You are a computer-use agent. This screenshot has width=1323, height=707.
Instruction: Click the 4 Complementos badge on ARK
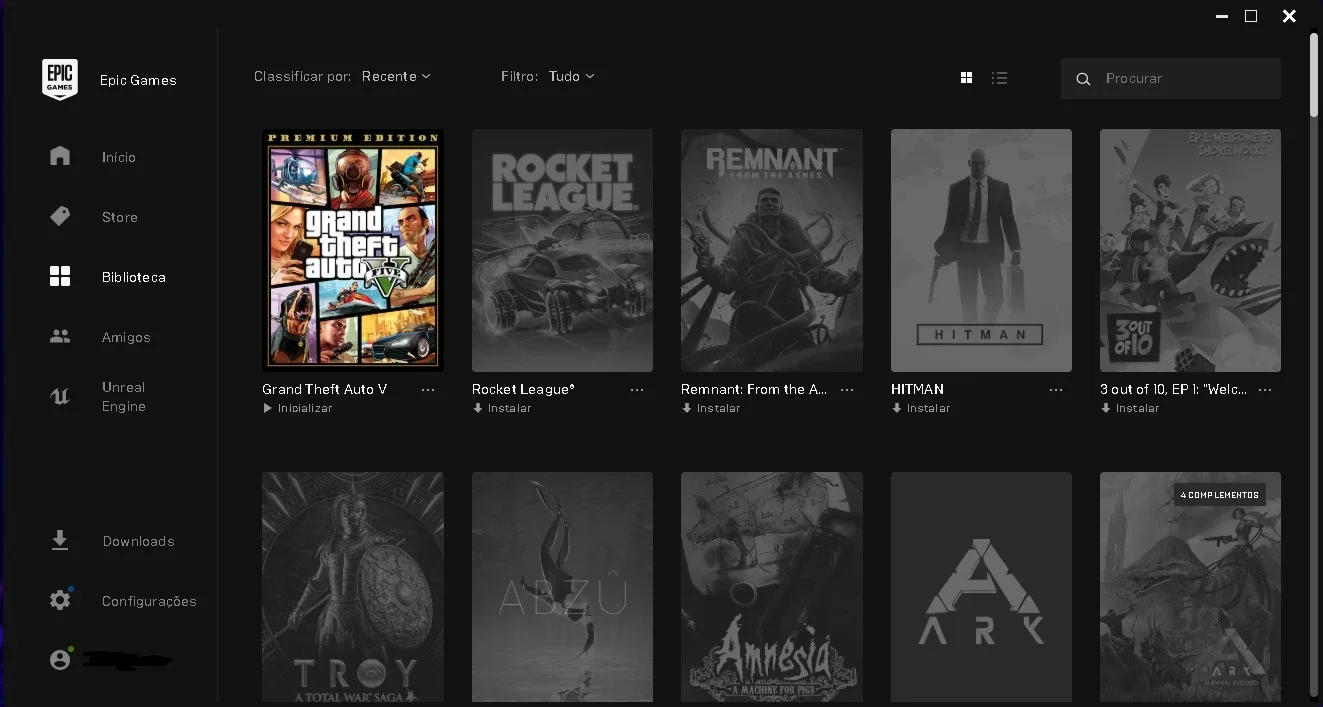[x=1219, y=494]
